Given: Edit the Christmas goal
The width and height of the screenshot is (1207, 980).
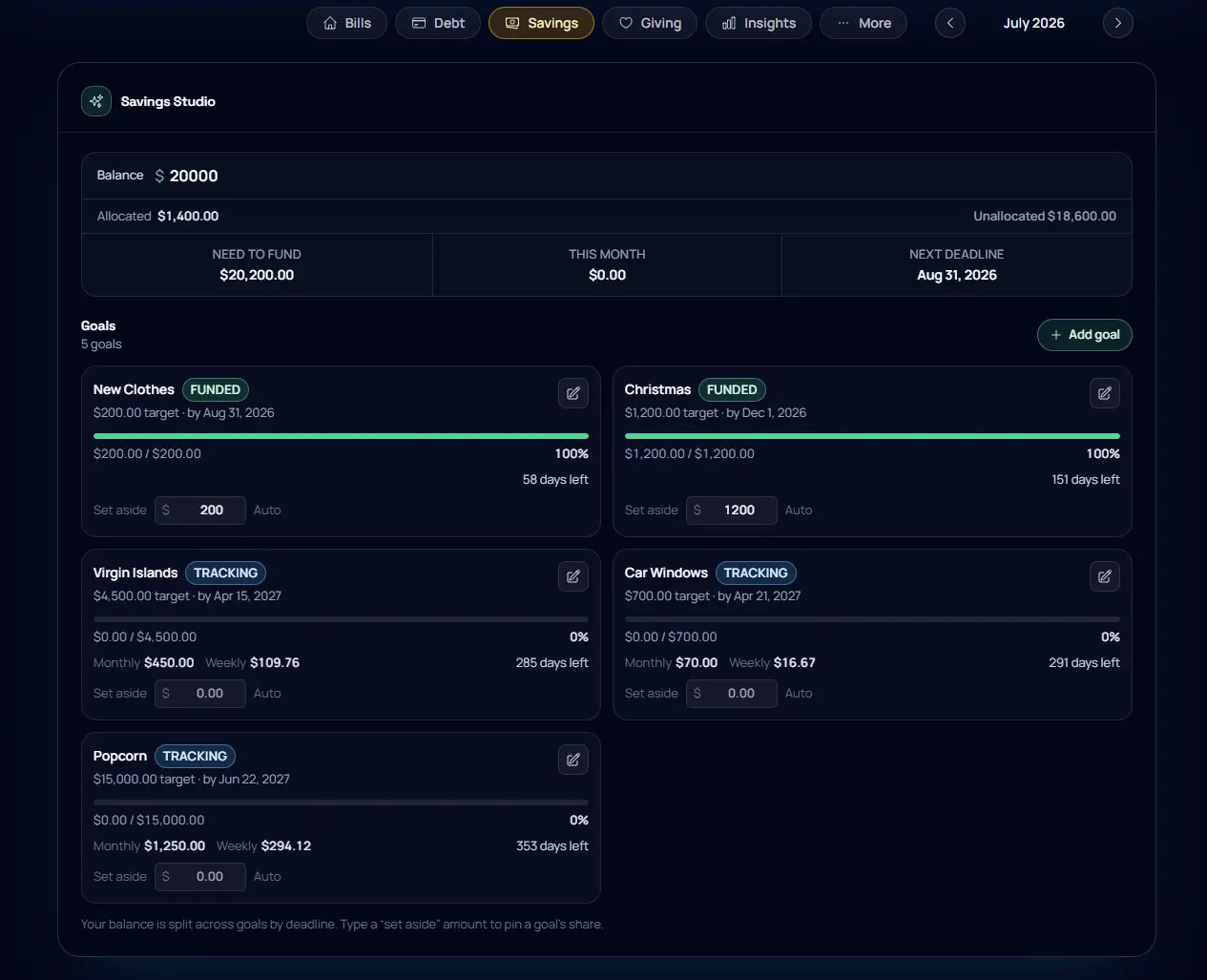Looking at the screenshot, I should 1105,393.
